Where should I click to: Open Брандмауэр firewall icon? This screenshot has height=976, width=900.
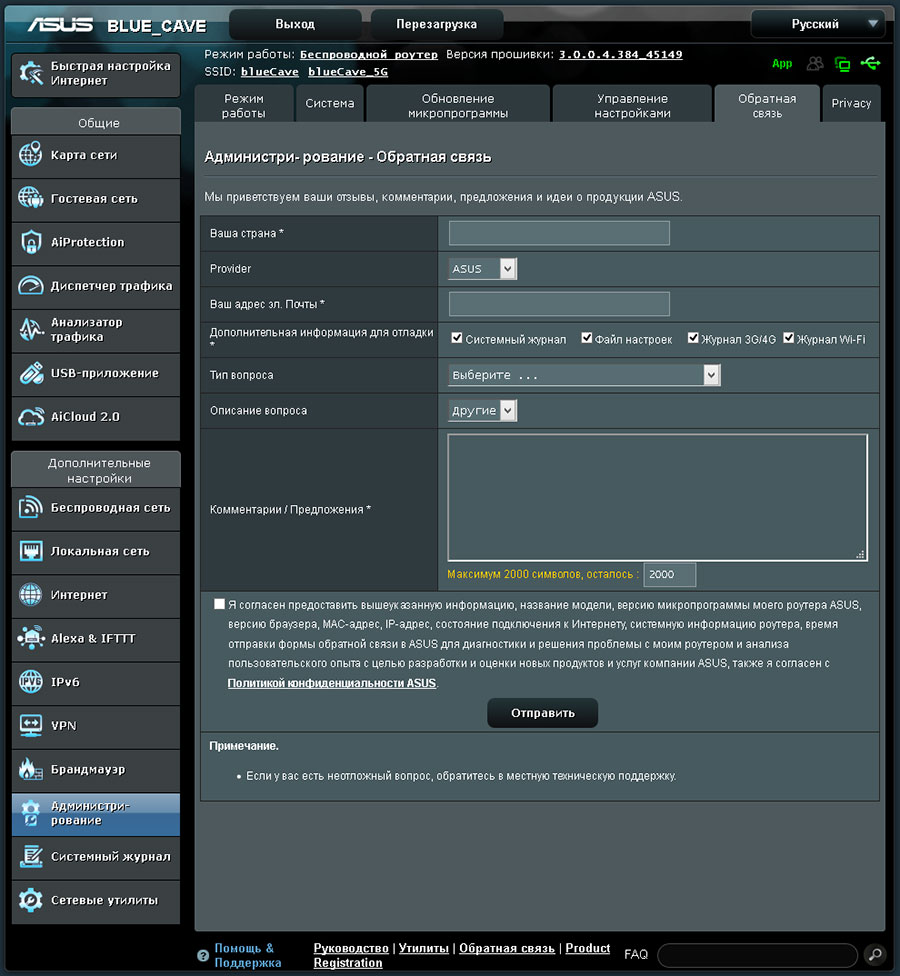(x=30, y=769)
